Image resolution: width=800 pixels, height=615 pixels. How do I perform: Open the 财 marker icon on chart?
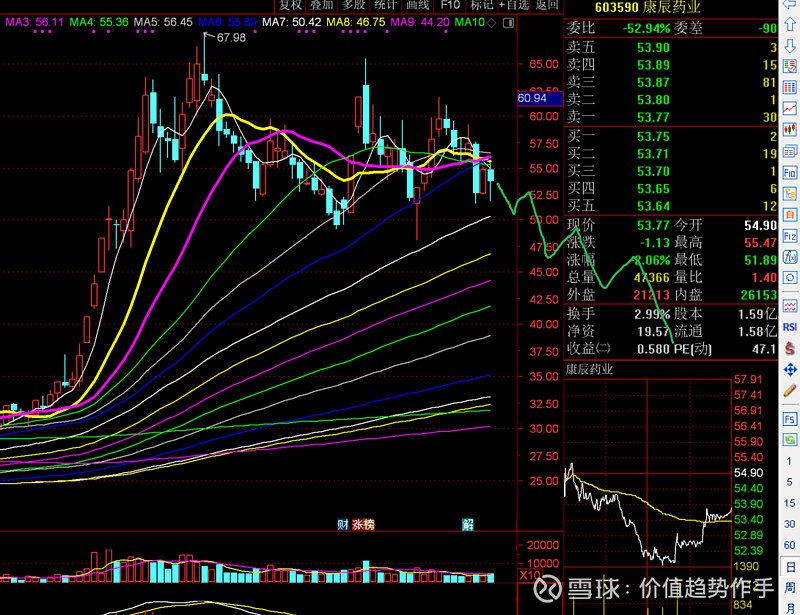coord(343,524)
